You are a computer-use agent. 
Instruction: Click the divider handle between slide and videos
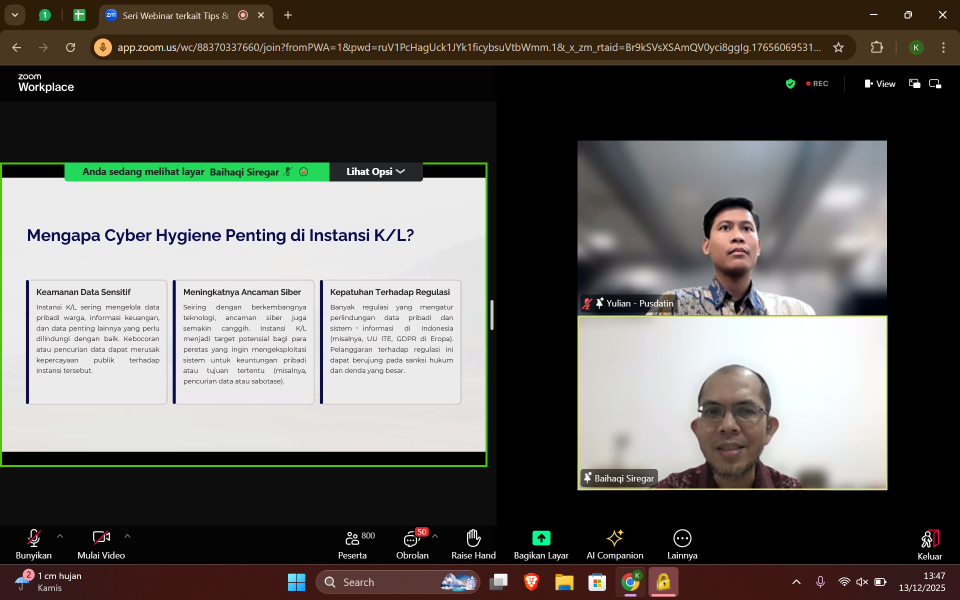pos(491,315)
